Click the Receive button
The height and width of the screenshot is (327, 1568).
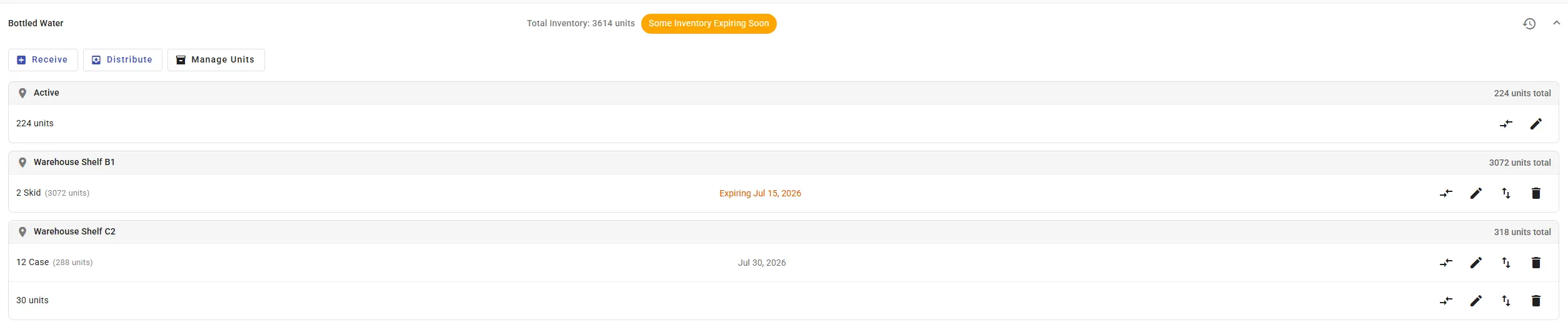pos(43,60)
